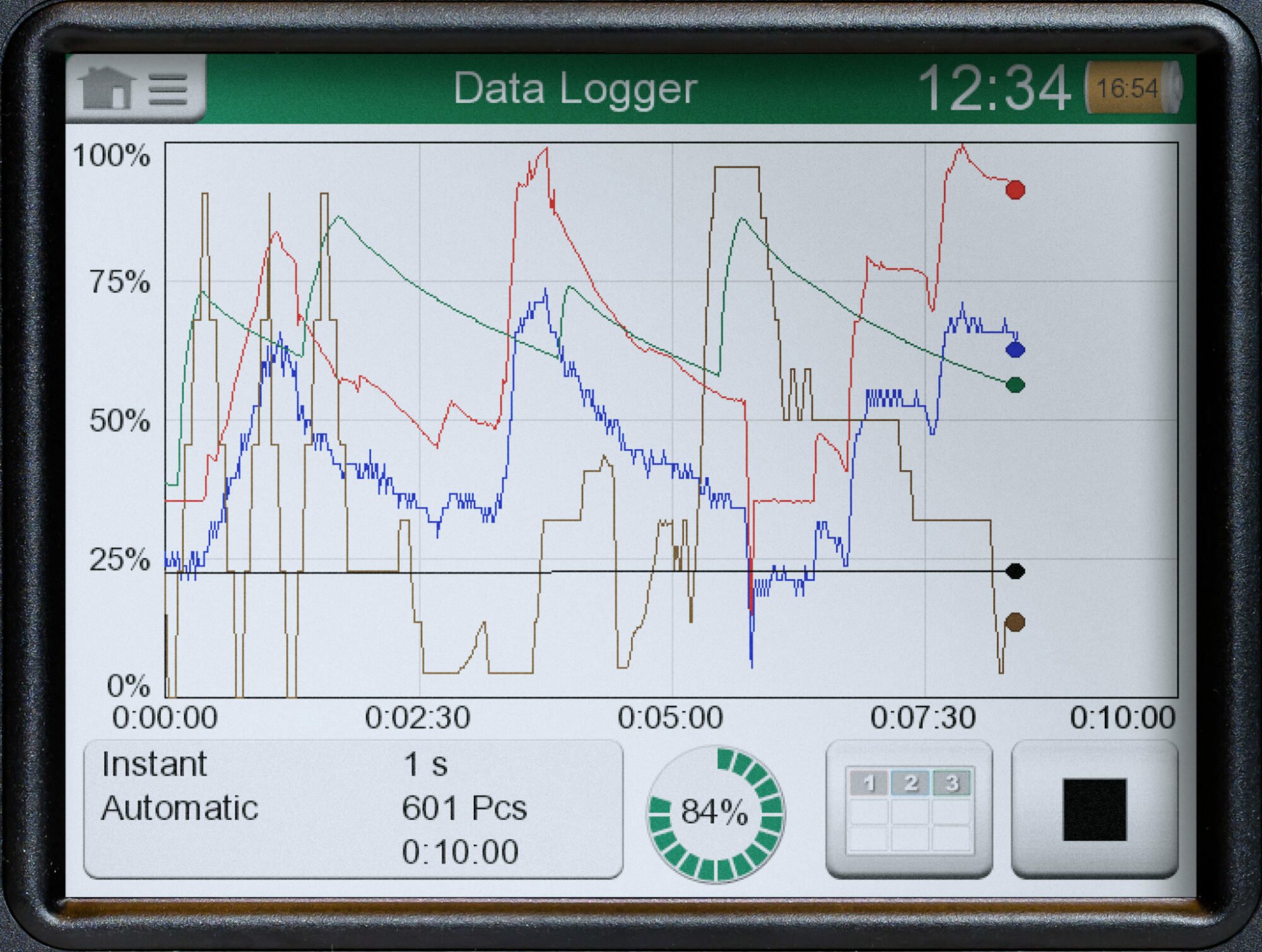Open the hamburger menu icon
The image size is (1262, 952).
[168, 90]
